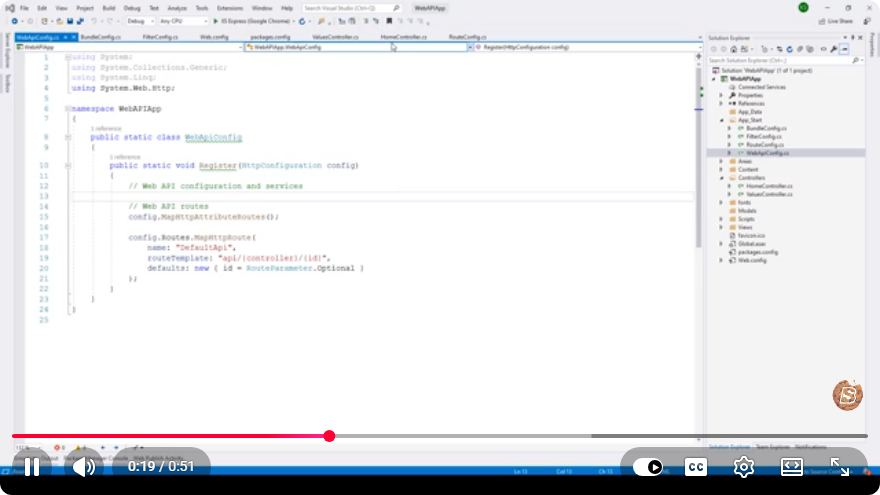Screen dimensions: 880x495
Task: Open the Edit menu
Action: (x=42, y=8)
